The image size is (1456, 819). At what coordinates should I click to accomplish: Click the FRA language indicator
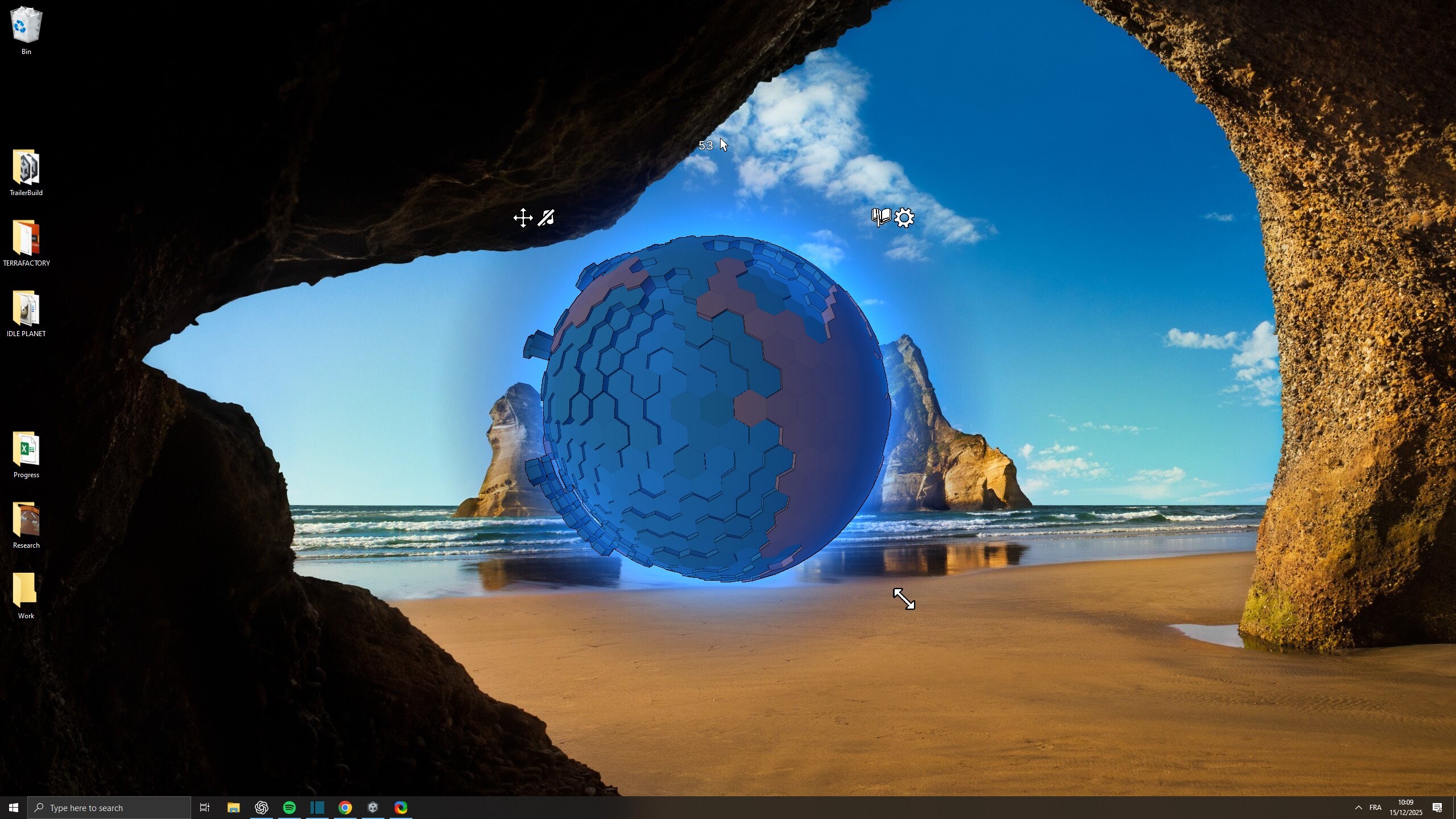1376,807
